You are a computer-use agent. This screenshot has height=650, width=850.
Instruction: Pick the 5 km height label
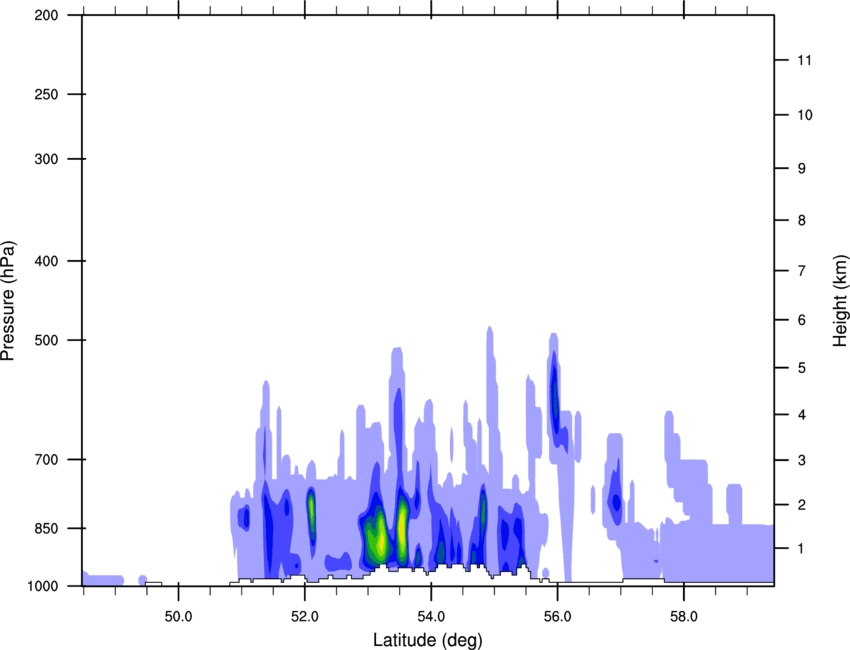(x=801, y=368)
